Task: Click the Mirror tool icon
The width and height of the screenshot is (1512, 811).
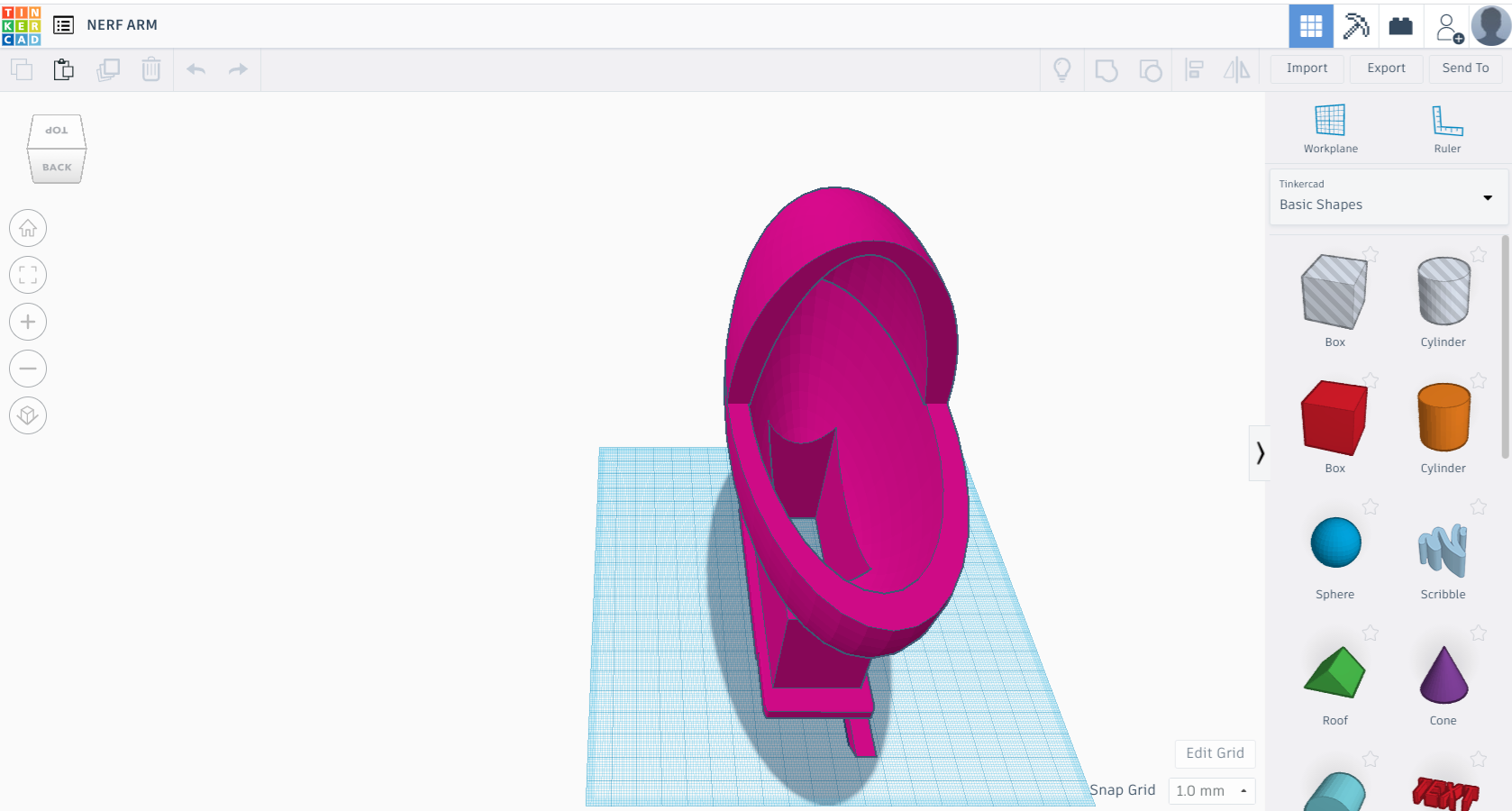Action: [1237, 69]
